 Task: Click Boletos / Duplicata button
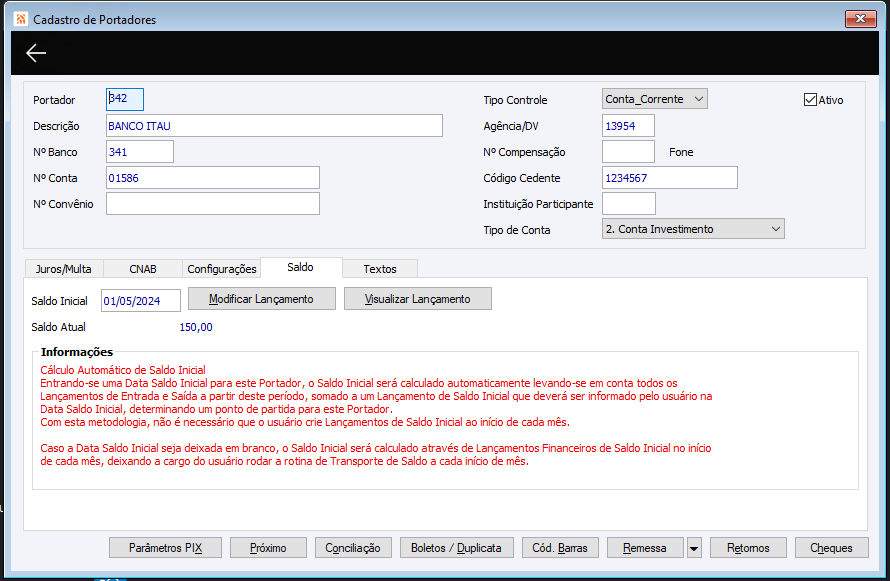[456, 548]
